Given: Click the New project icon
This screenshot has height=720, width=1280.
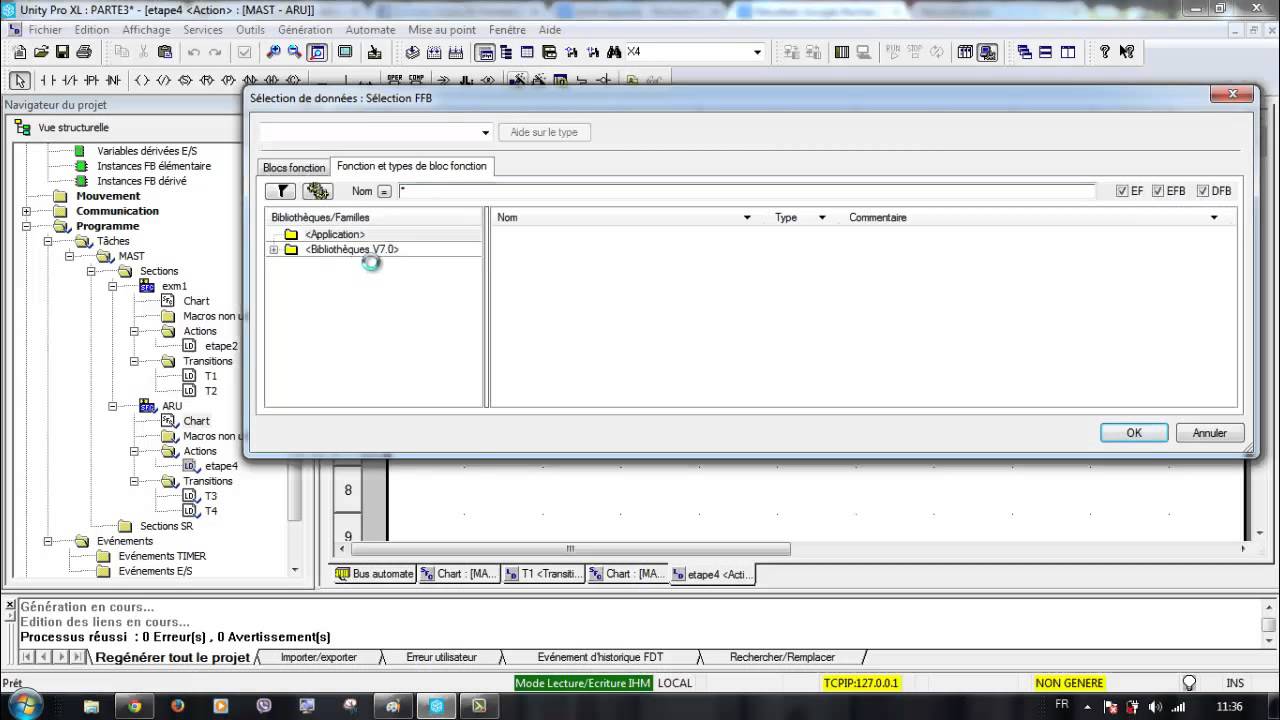Looking at the screenshot, I should pyautogui.click(x=20, y=52).
